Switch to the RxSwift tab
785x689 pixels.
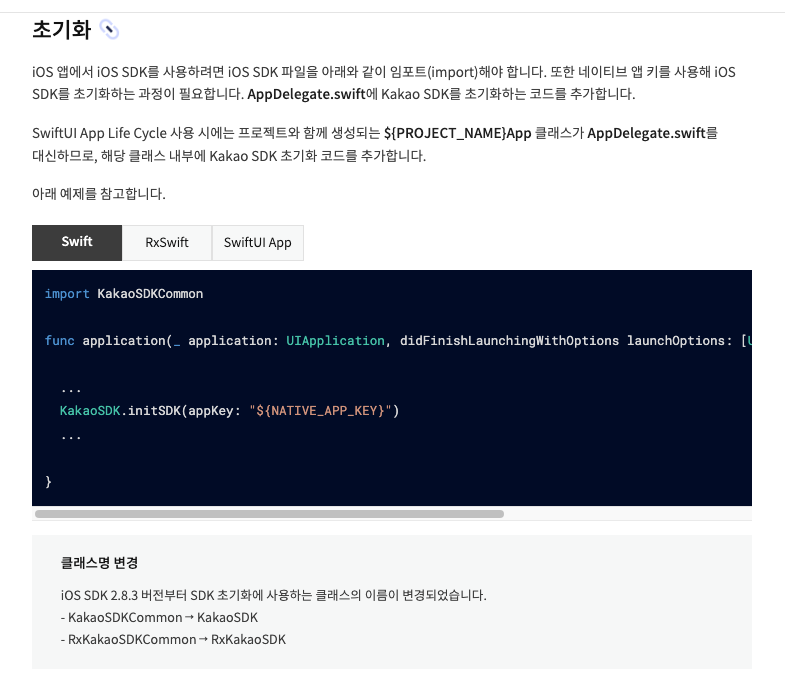tap(167, 242)
